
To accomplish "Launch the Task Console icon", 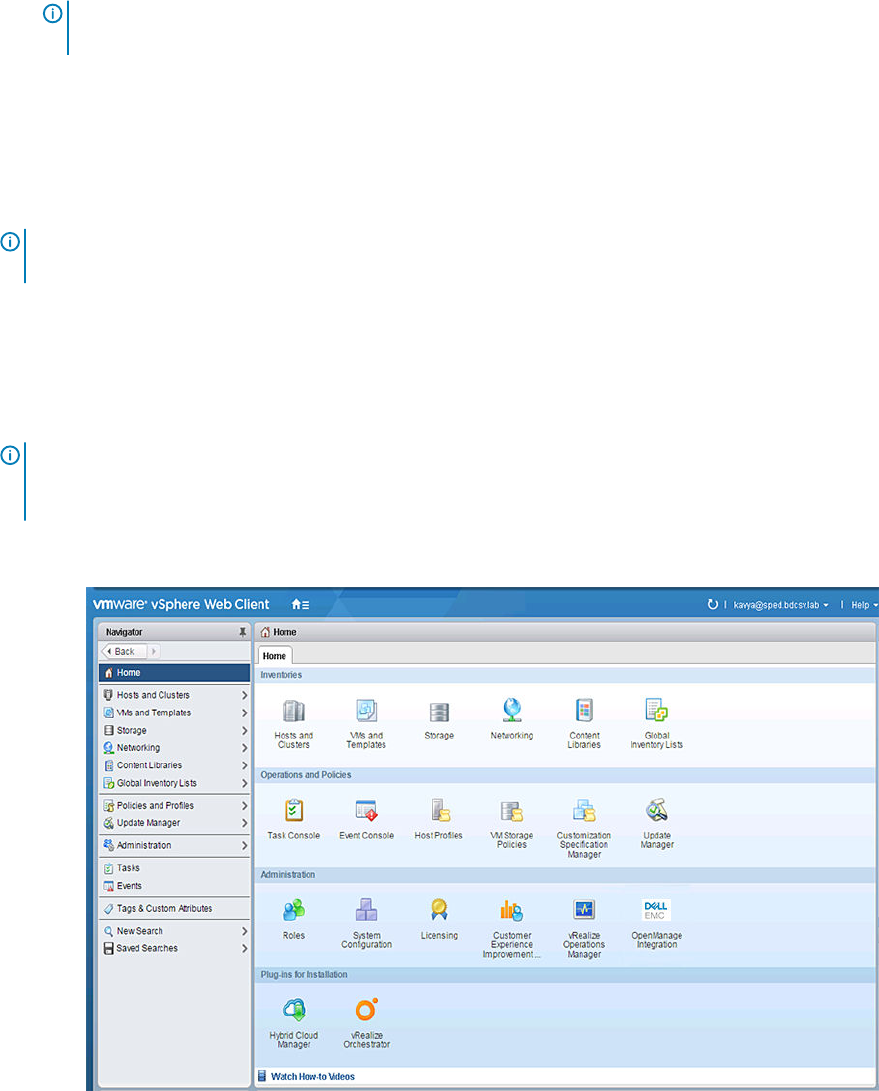I will click(x=294, y=811).
